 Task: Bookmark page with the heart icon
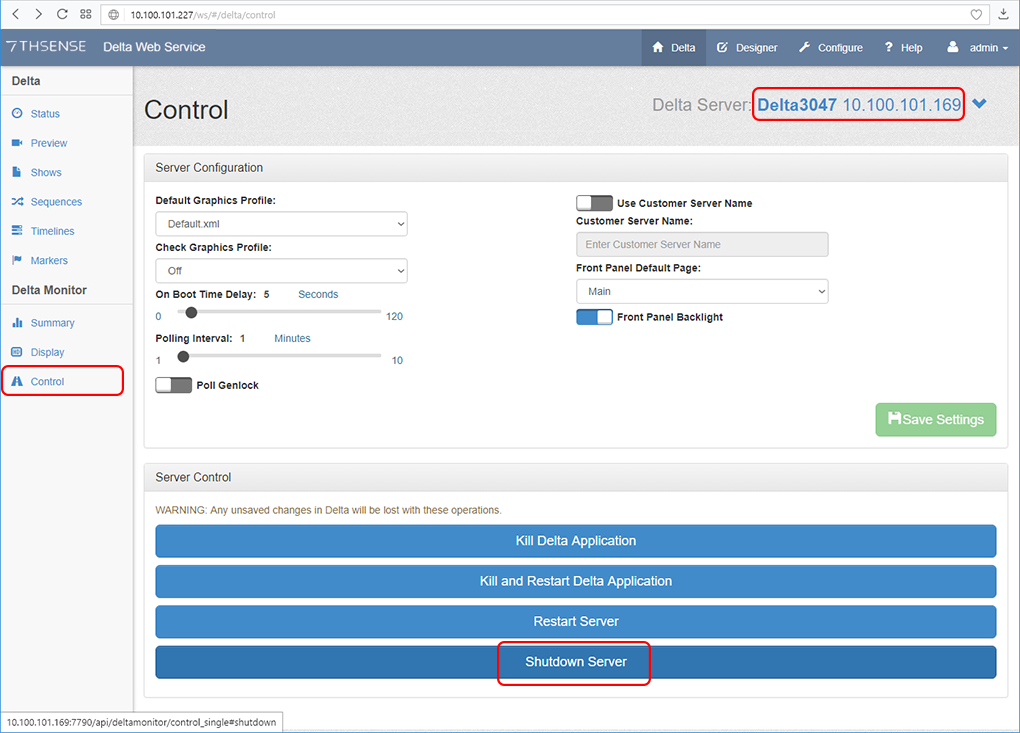coord(976,14)
